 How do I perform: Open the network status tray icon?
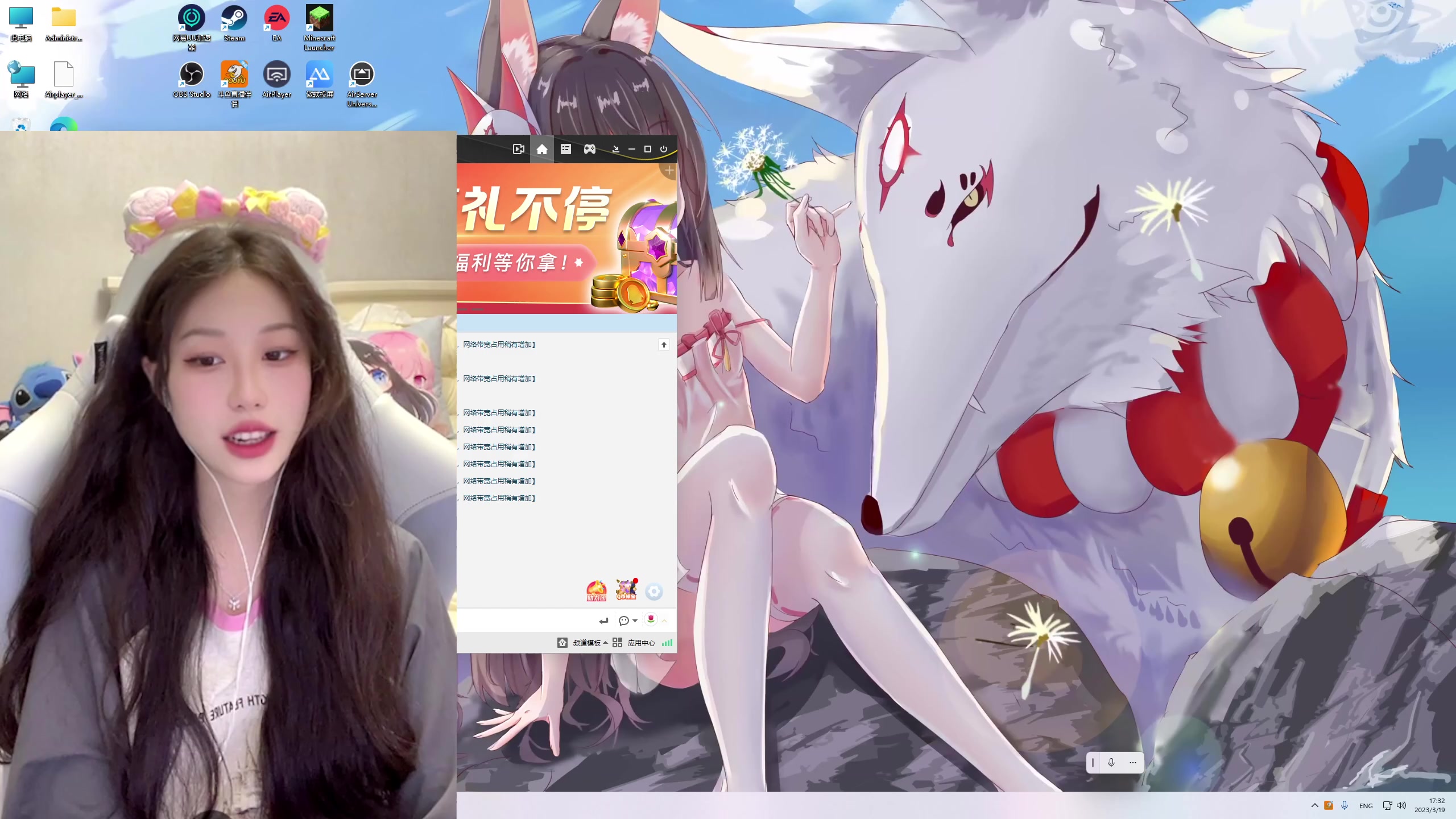(1387, 805)
